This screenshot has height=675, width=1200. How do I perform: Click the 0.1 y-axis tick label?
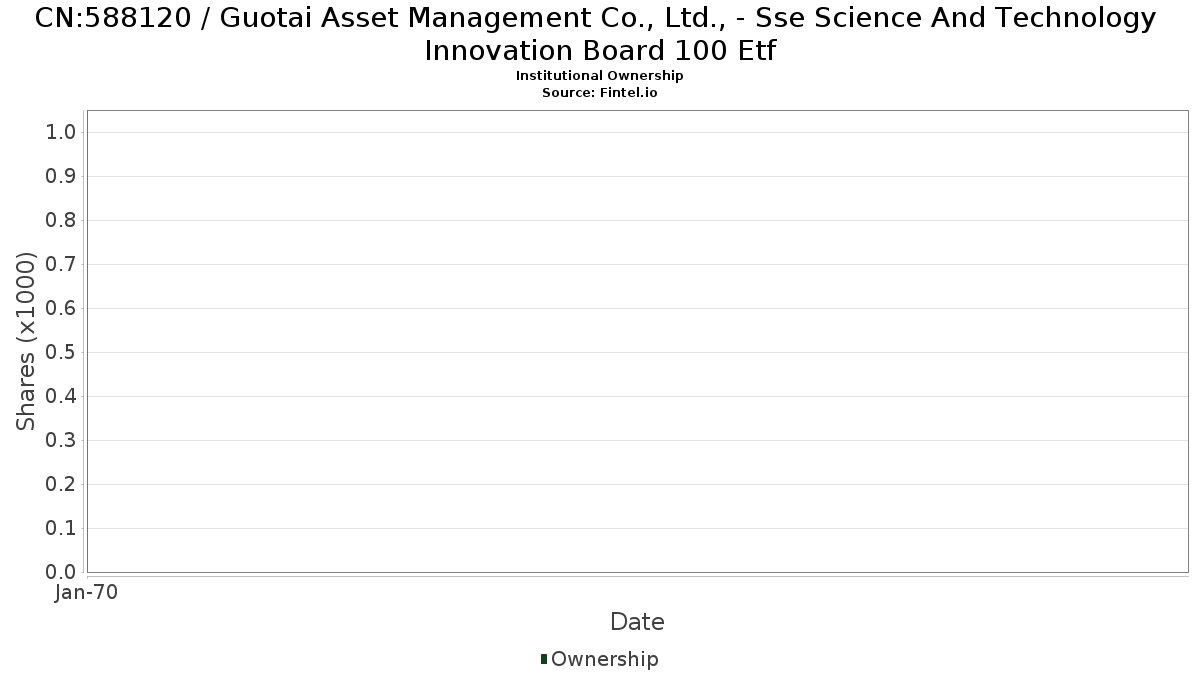point(62,529)
